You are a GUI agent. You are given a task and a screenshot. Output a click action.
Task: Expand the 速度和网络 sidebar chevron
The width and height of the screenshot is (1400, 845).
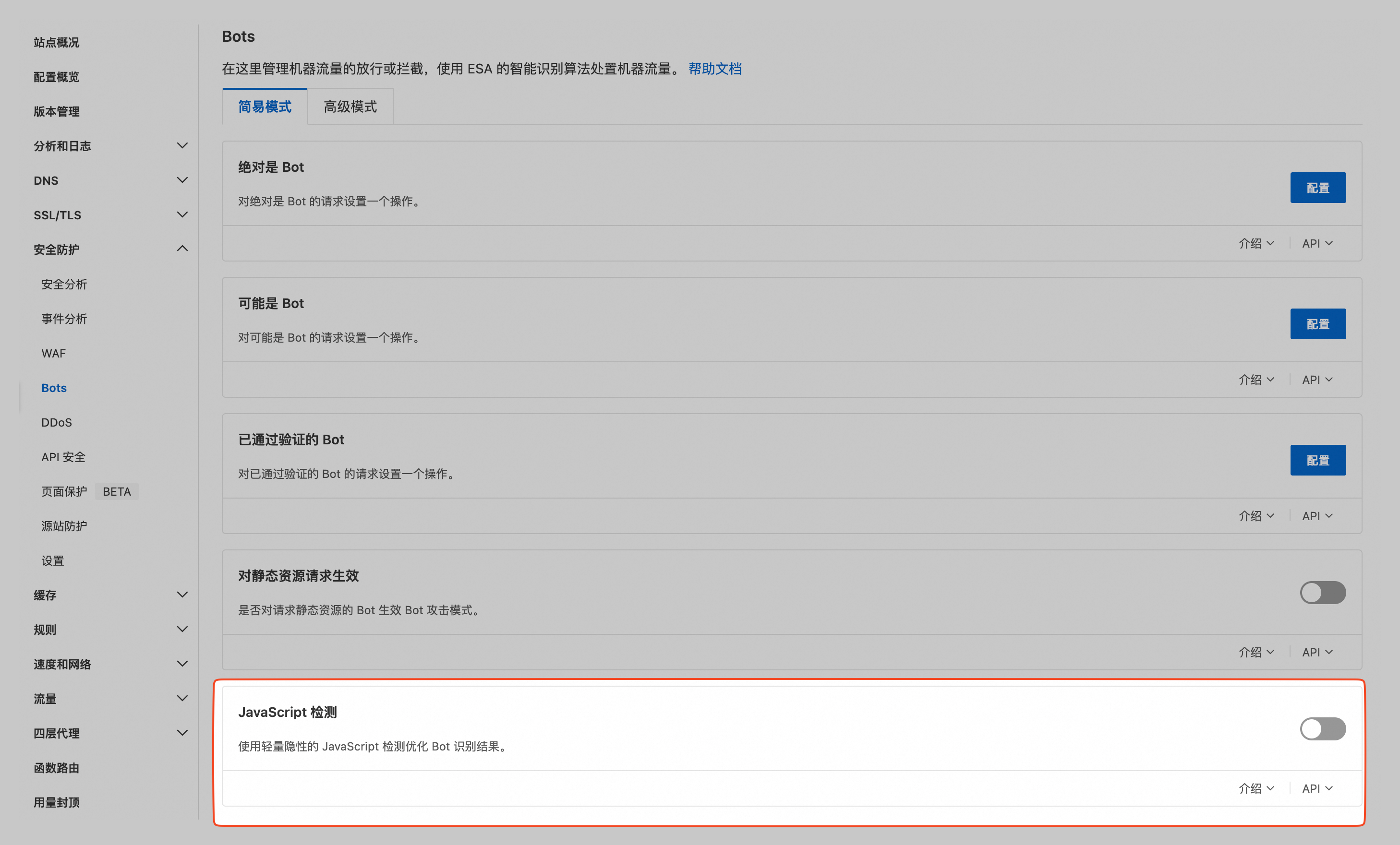coord(182,663)
